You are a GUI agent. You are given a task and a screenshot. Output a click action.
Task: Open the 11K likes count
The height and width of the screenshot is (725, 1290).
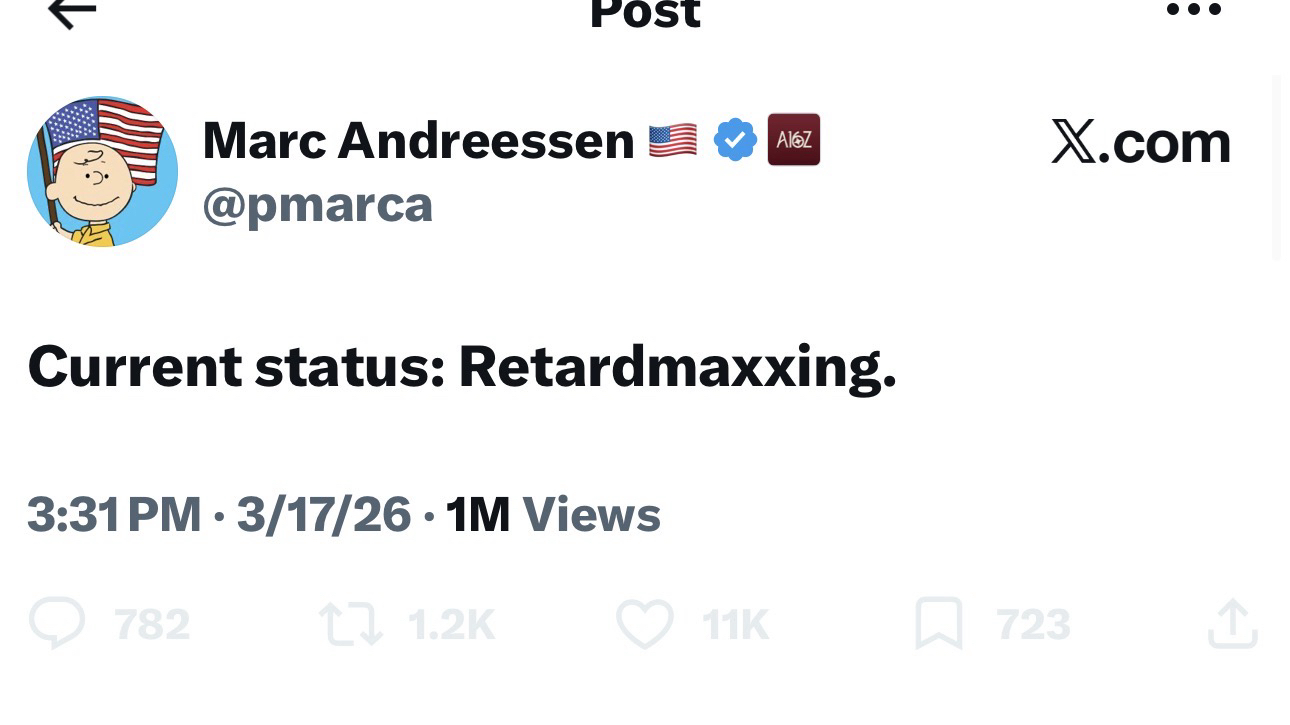tap(736, 625)
